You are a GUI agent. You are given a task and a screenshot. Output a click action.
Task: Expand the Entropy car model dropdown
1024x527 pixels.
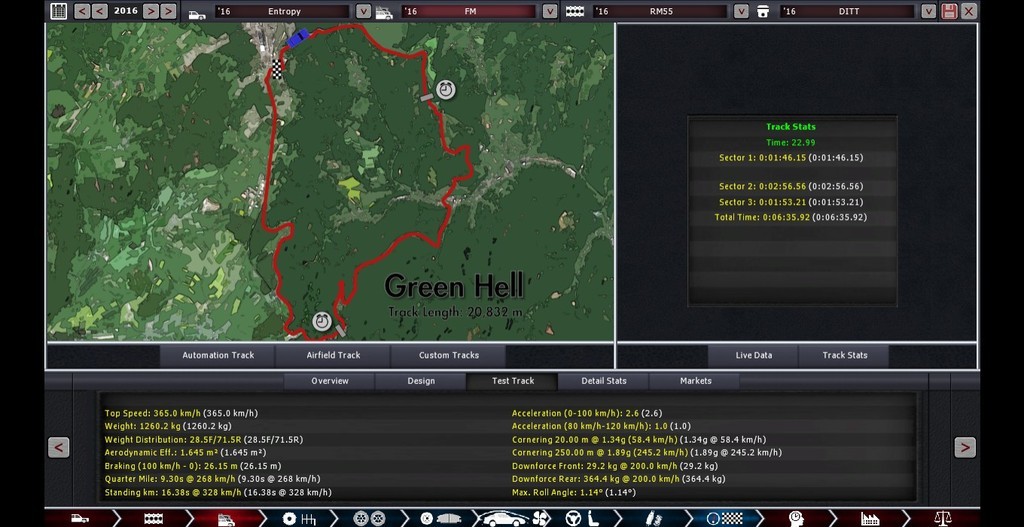point(363,11)
